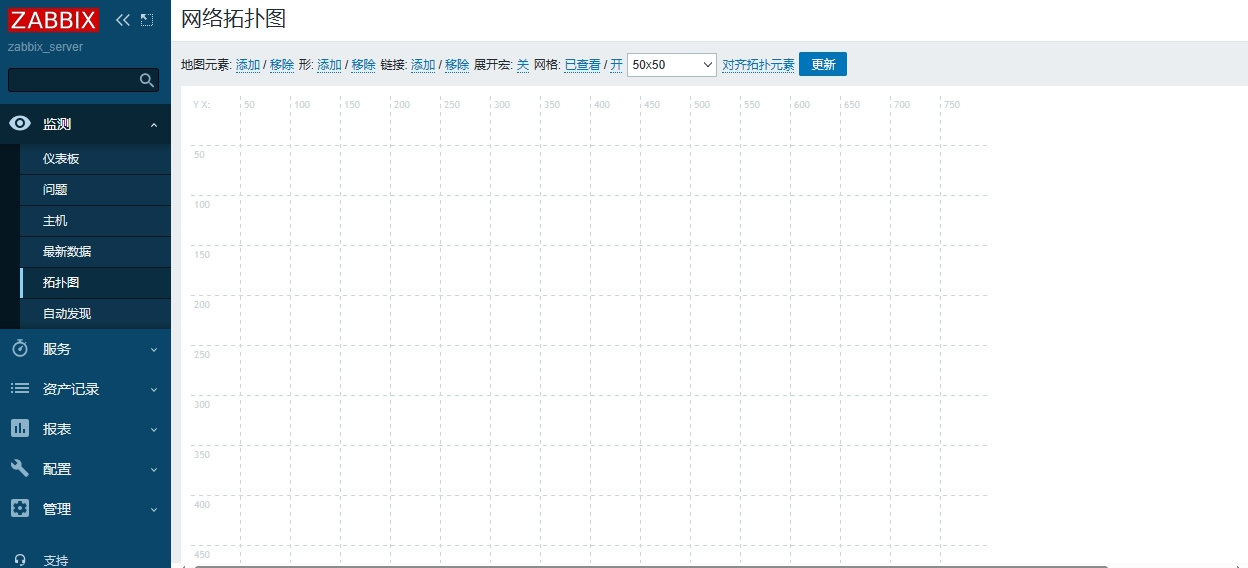Click the list icon for 资产记录

tap(20, 389)
